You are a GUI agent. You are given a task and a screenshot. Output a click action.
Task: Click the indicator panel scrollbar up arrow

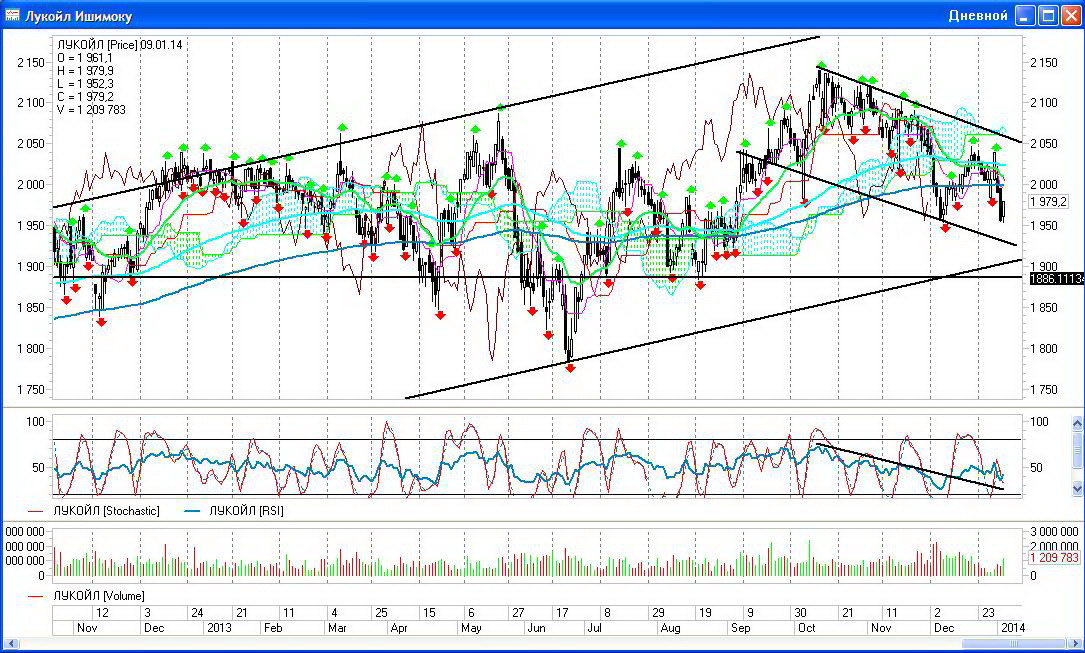1077,422
